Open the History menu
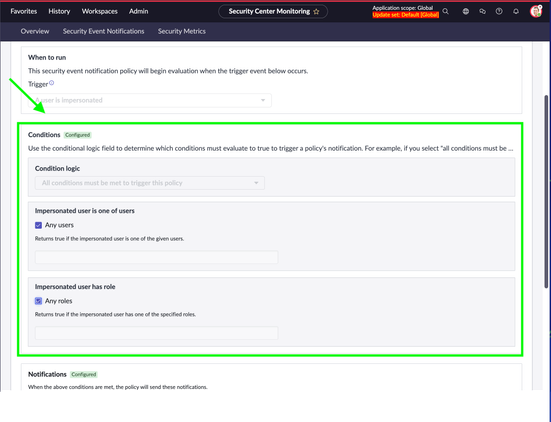The width and height of the screenshot is (551, 422). click(x=59, y=11)
